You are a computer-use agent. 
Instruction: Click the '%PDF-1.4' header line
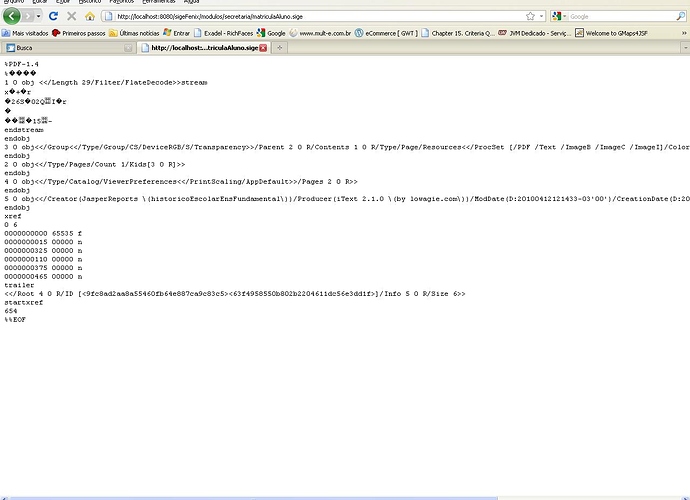pyautogui.click(x=22, y=64)
